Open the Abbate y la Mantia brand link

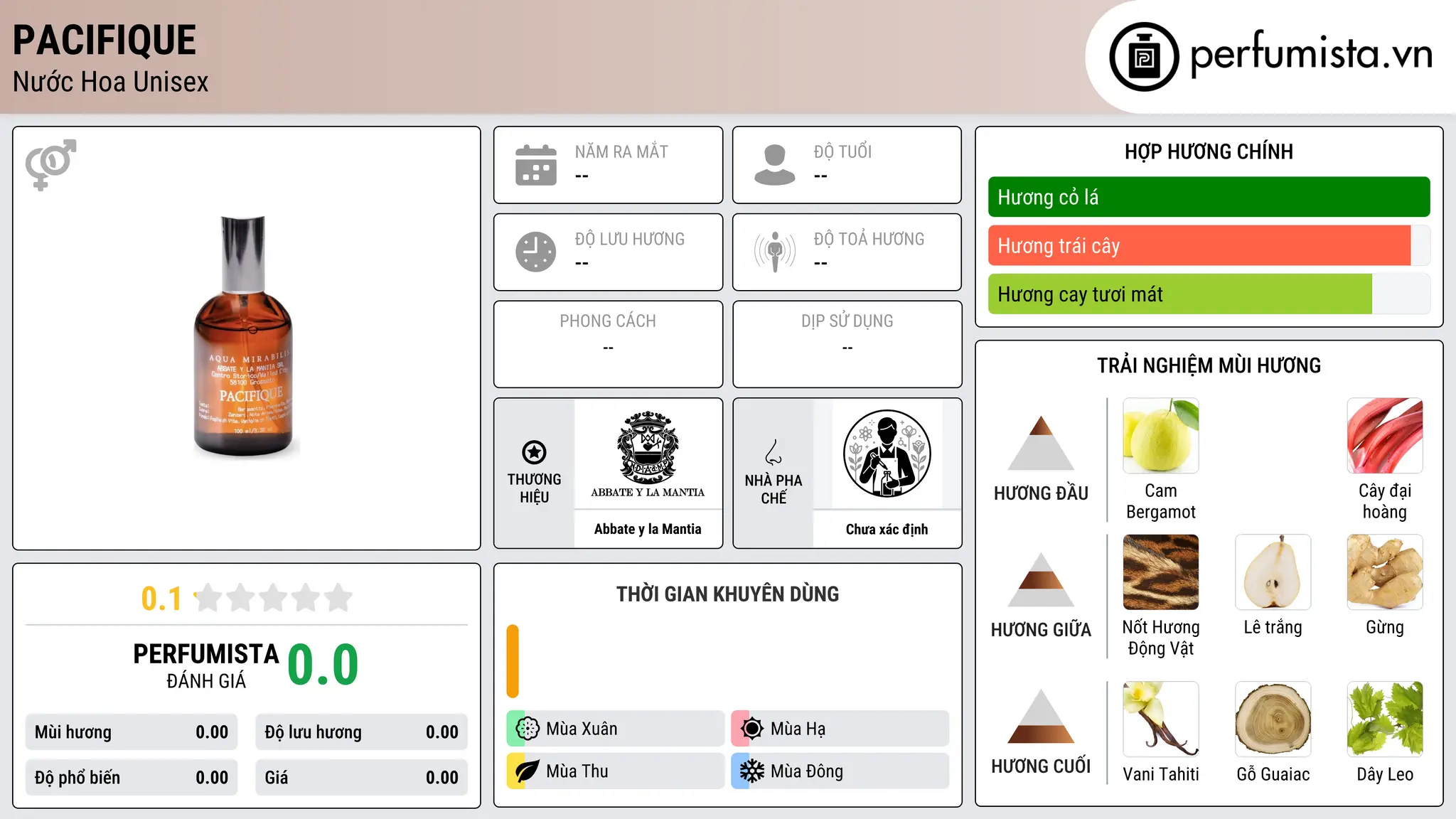tap(648, 529)
